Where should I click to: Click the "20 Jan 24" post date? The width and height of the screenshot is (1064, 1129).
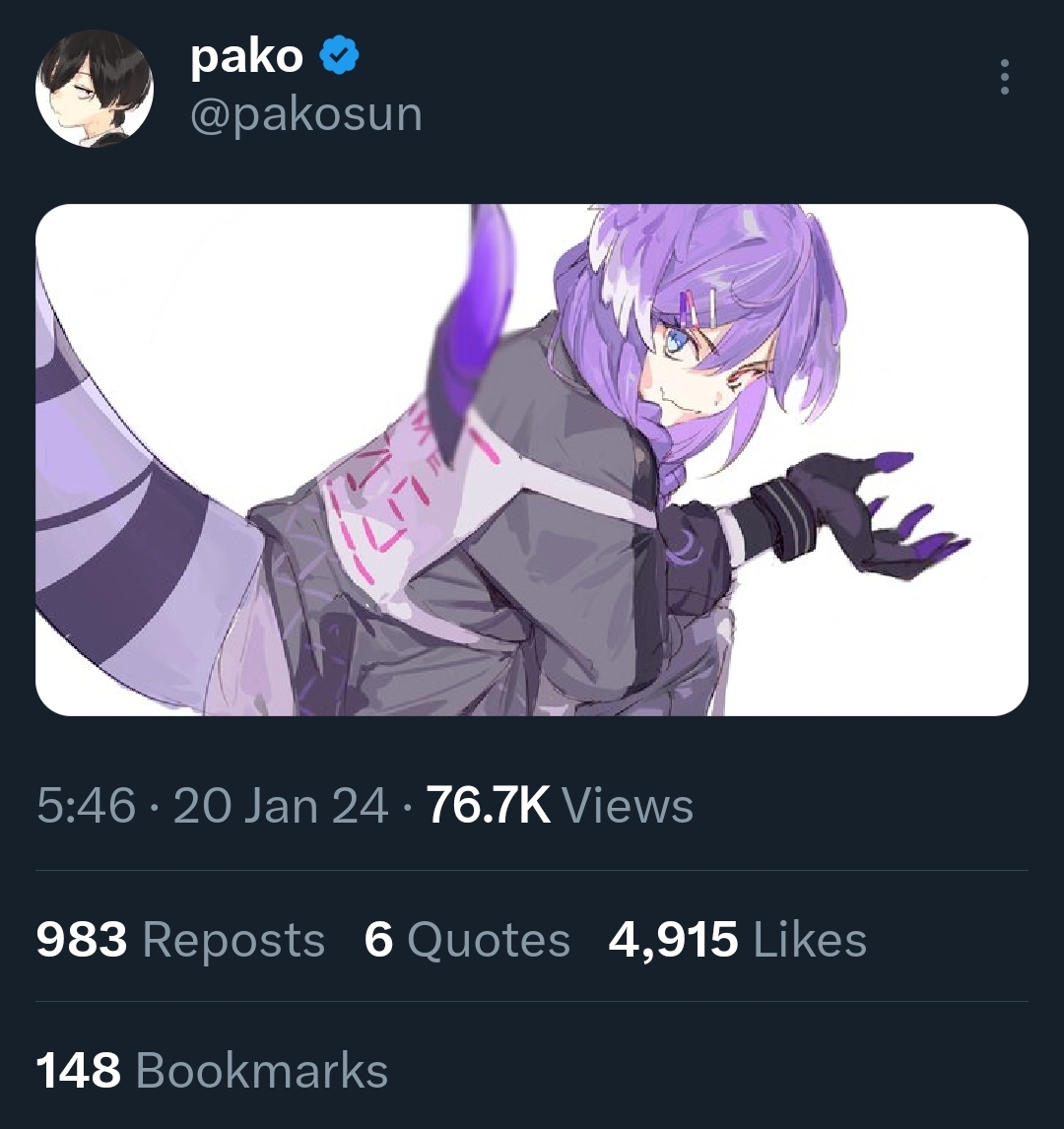coord(281,805)
